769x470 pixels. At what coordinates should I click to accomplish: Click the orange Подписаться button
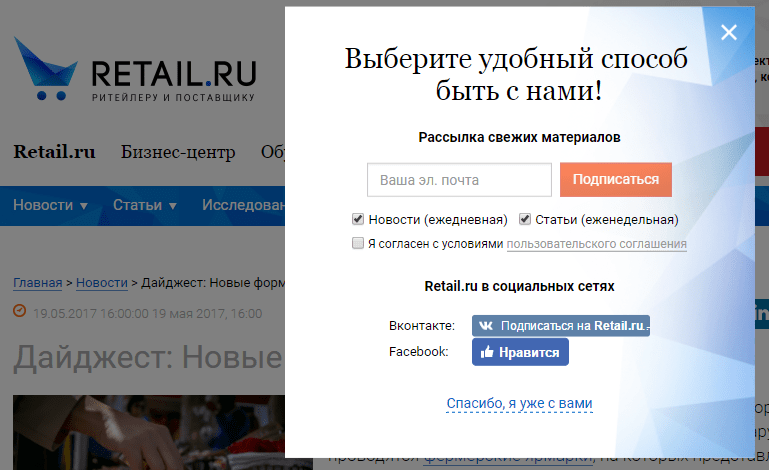click(x=615, y=180)
